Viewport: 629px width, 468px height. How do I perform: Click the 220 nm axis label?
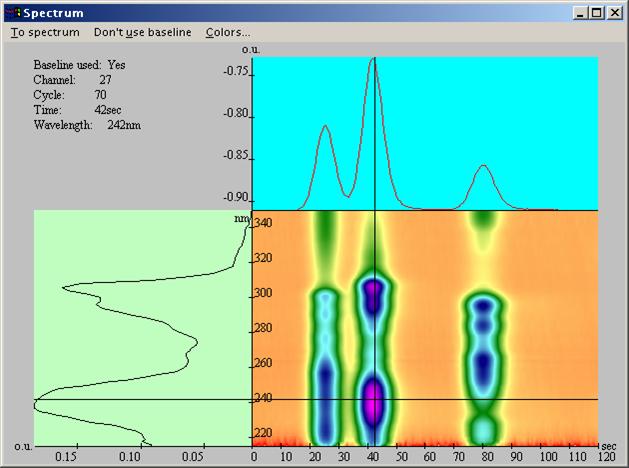[263, 433]
